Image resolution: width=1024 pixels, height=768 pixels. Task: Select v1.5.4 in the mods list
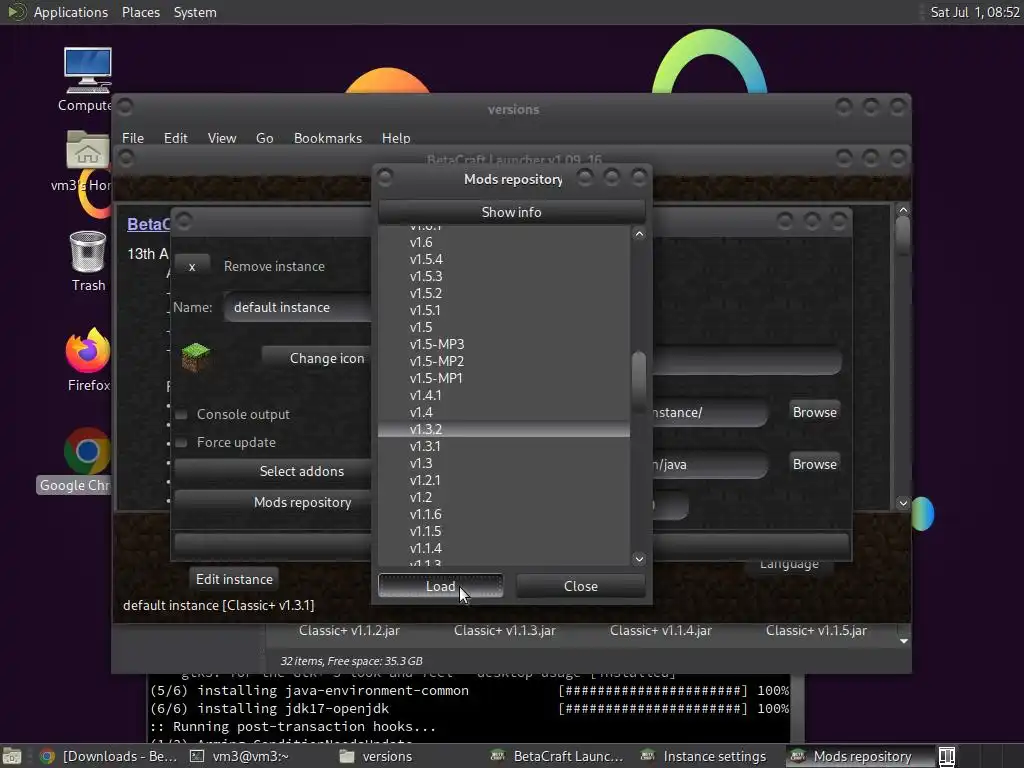pos(504,259)
